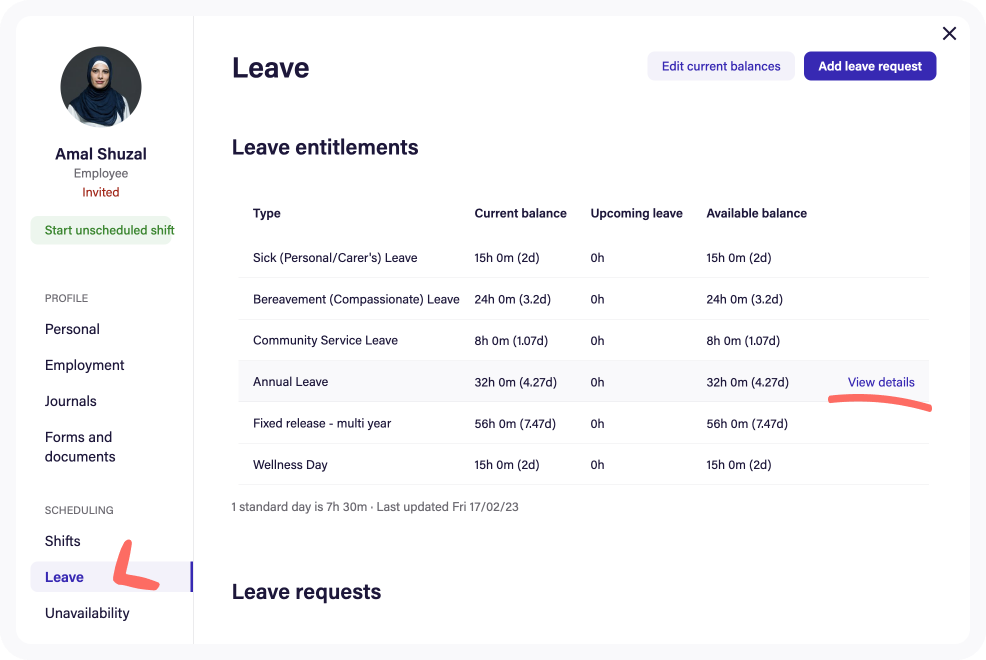Image resolution: width=986 pixels, height=660 pixels.
Task: Open View details for Annual Leave
Action: coord(880,382)
